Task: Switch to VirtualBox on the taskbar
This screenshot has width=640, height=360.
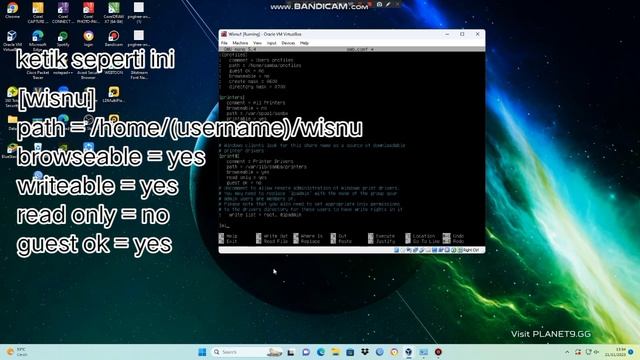Action: coord(409,352)
